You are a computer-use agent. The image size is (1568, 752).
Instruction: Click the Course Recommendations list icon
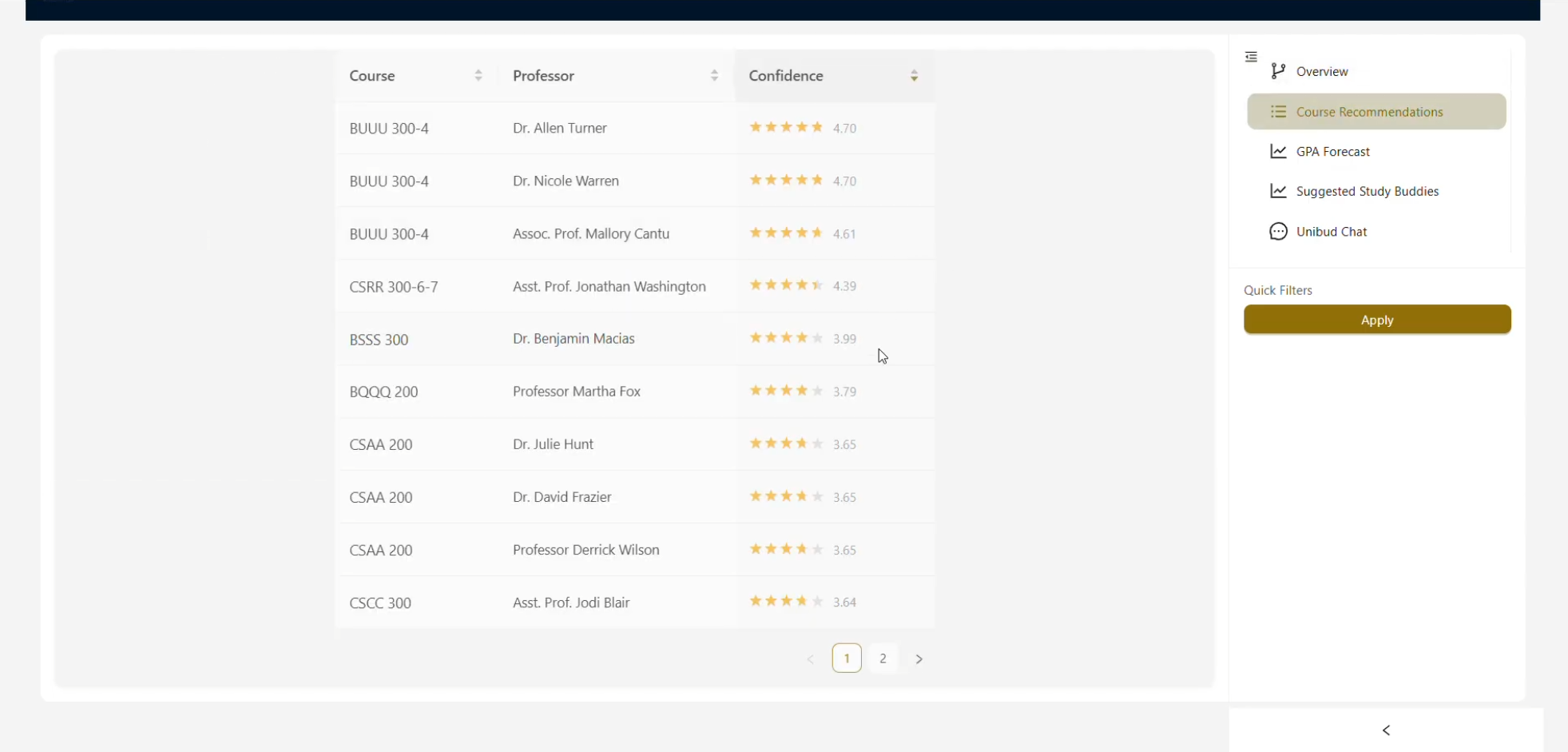point(1278,112)
